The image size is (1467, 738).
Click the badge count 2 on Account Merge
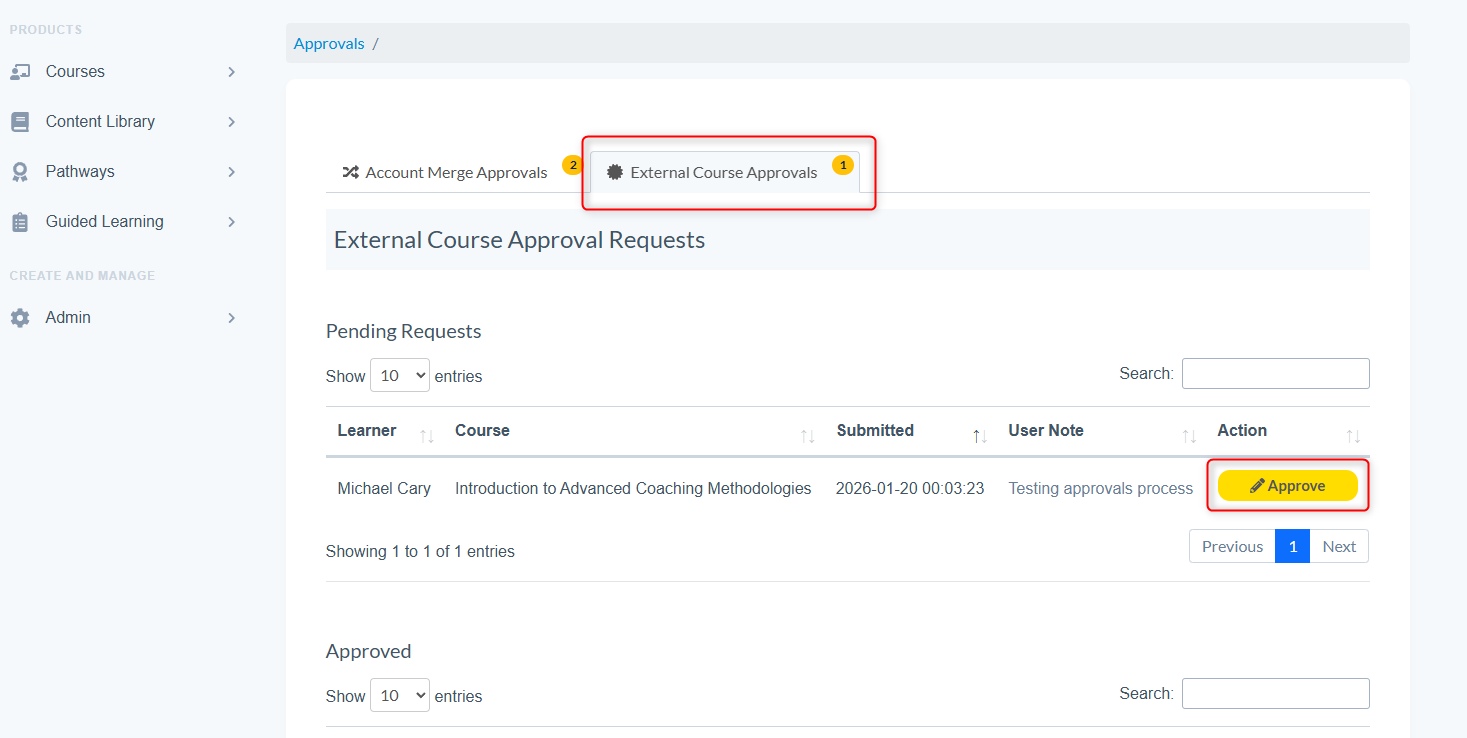click(x=573, y=164)
